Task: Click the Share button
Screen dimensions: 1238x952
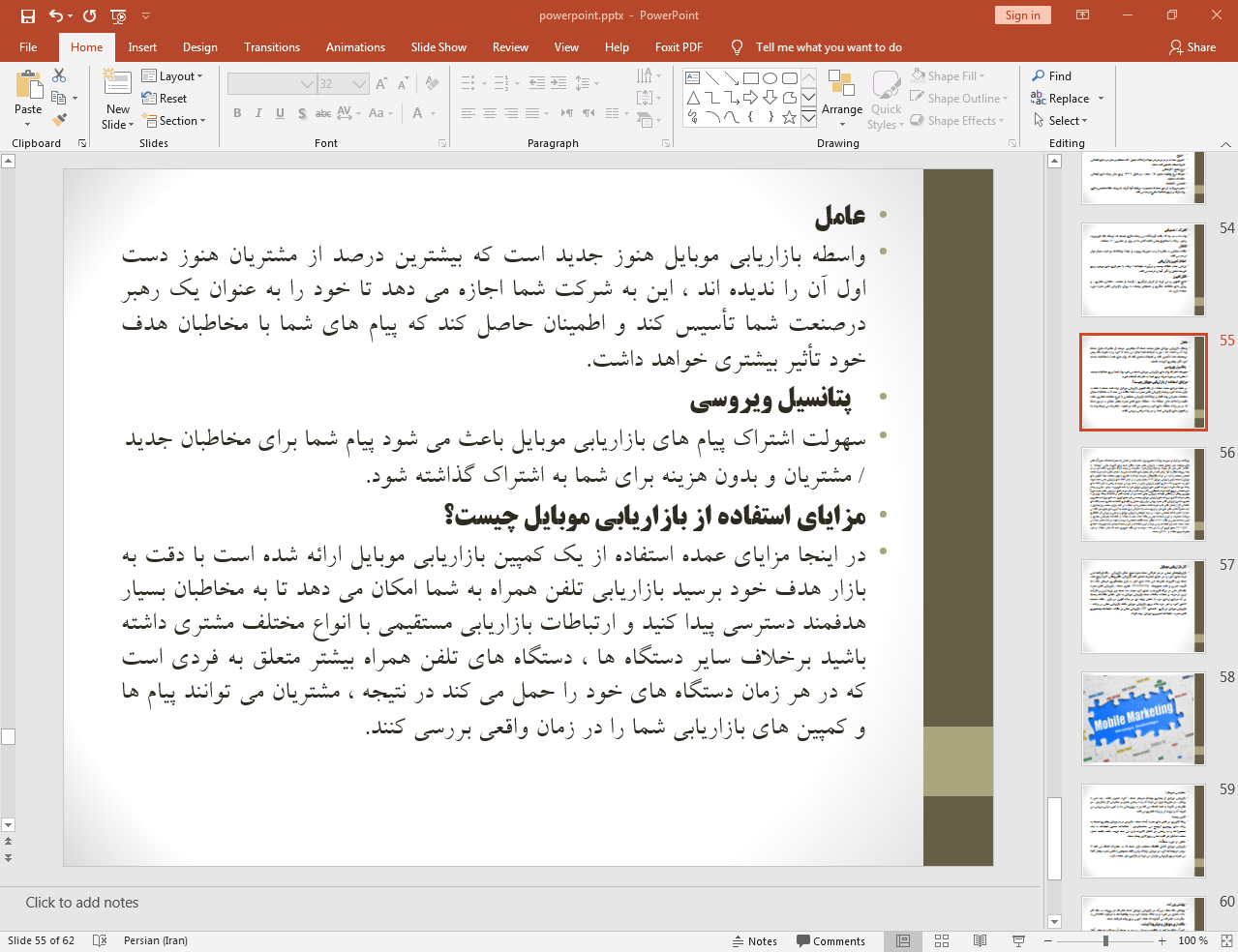Action: point(1193,47)
